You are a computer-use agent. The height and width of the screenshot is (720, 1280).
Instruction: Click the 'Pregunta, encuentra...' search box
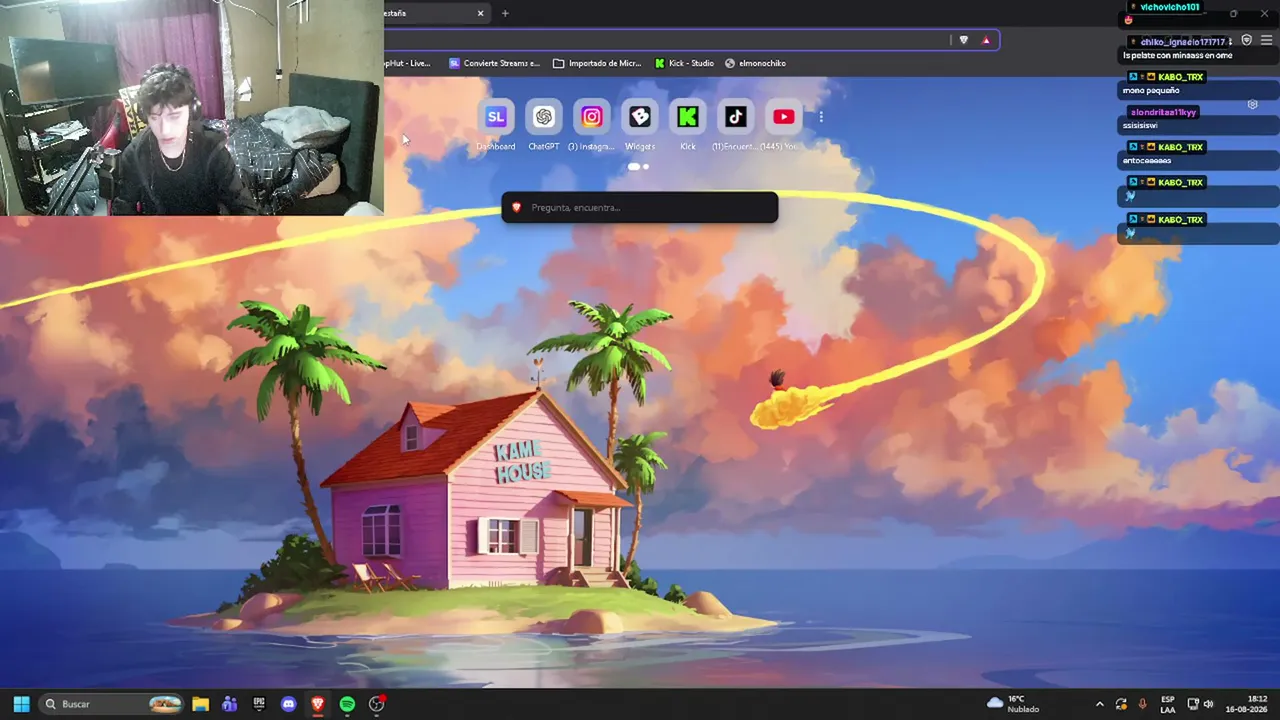[639, 207]
